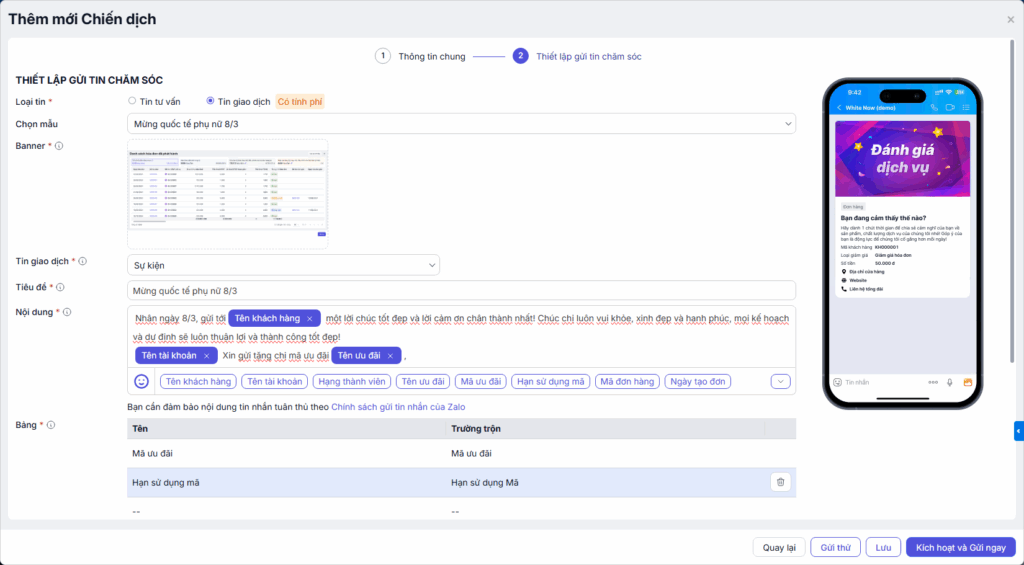This screenshot has width=1024, height=565.
Task: Open the Chọn mẫu template dropdown
Action: pyautogui.click(x=462, y=124)
